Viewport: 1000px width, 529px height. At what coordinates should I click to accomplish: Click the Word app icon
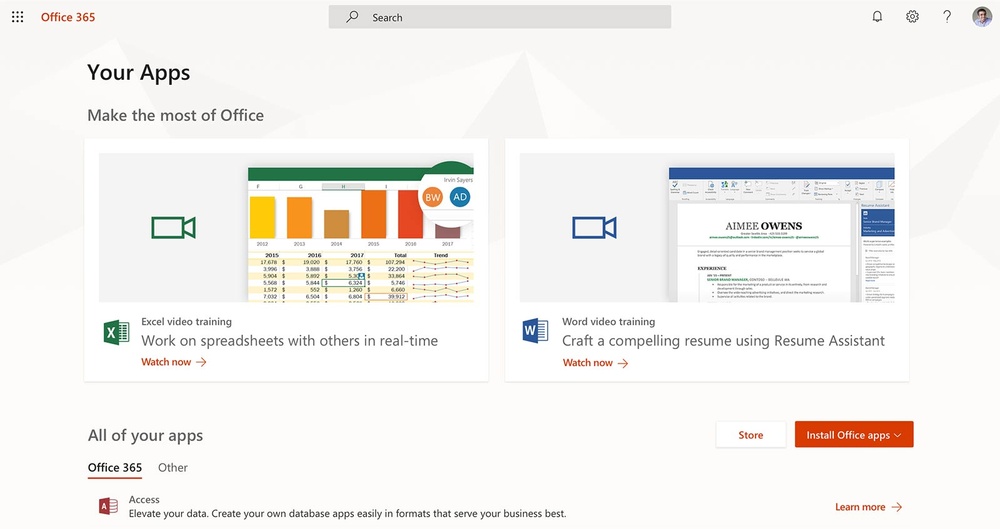(x=536, y=332)
